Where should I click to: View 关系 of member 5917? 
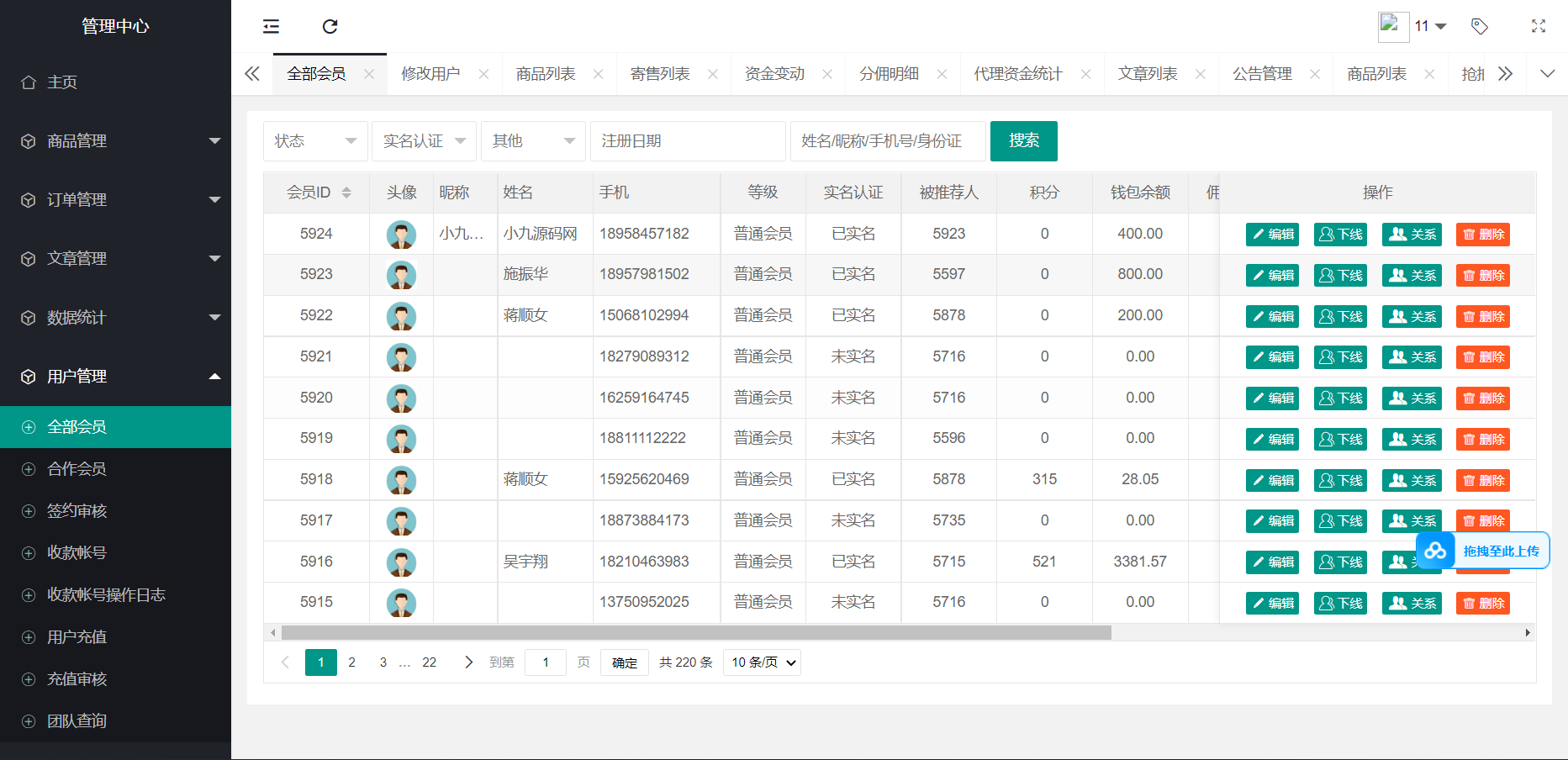click(x=1412, y=521)
